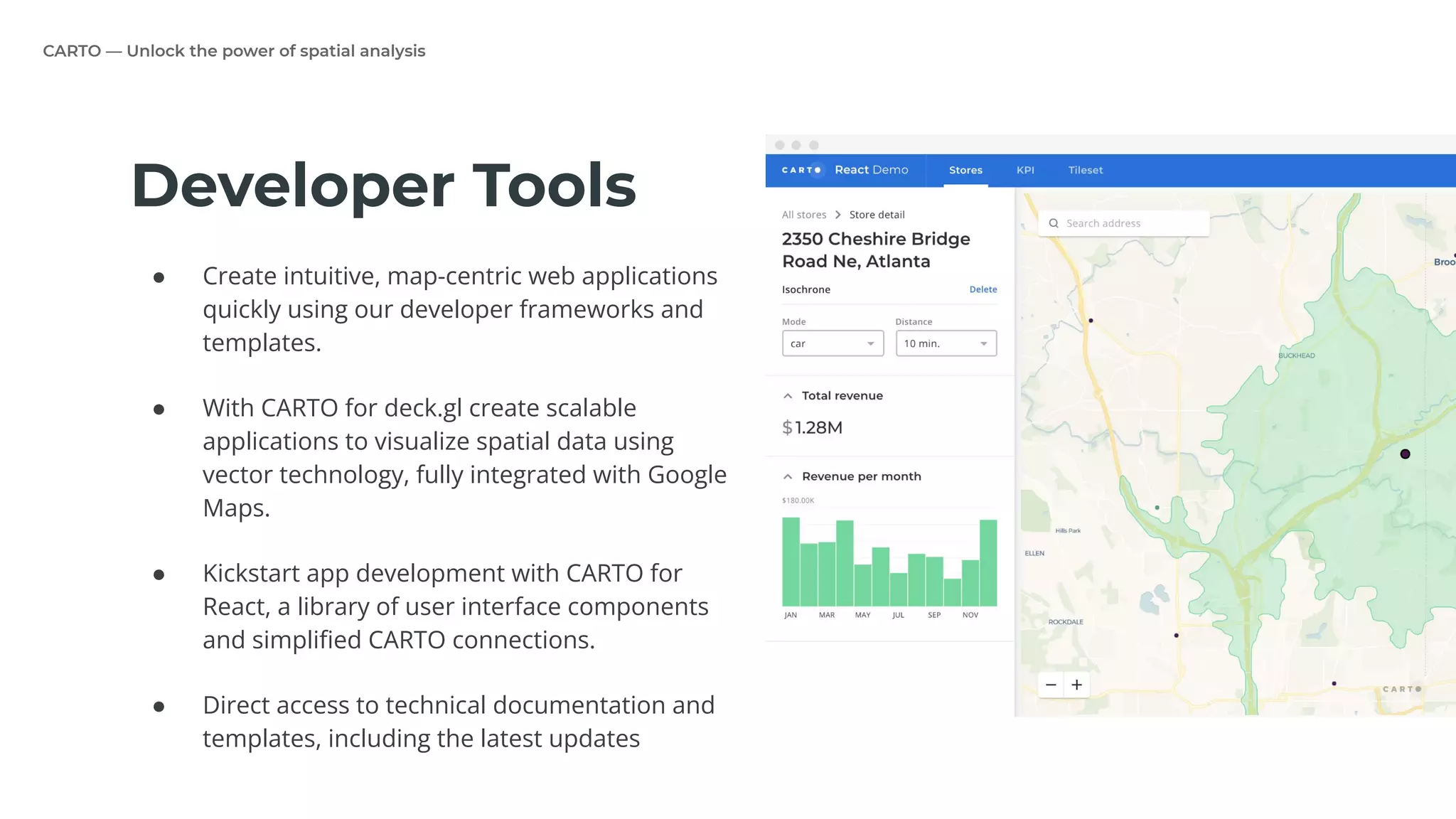The height and width of the screenshot is (819, 1456).
Task: Click the NOV revenue bar in chart
Action: (x=970, y=583)
